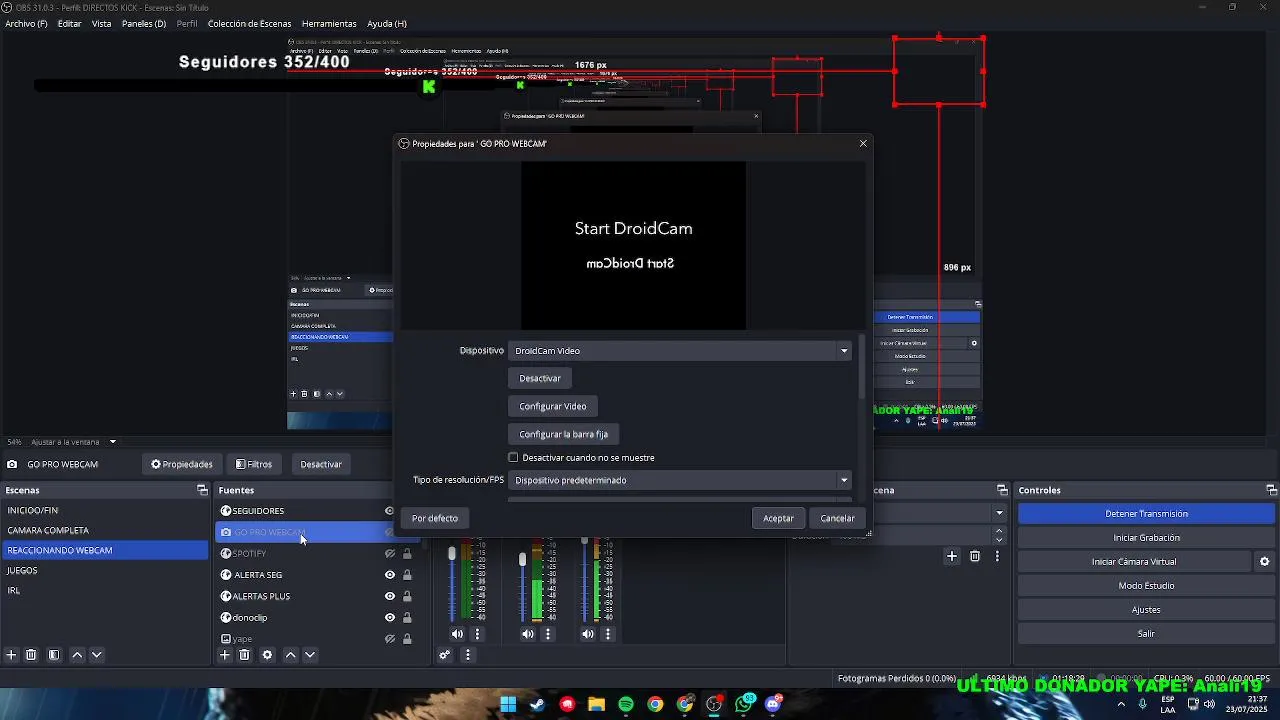Add a new source in Fuentes panel

[225, 655]
